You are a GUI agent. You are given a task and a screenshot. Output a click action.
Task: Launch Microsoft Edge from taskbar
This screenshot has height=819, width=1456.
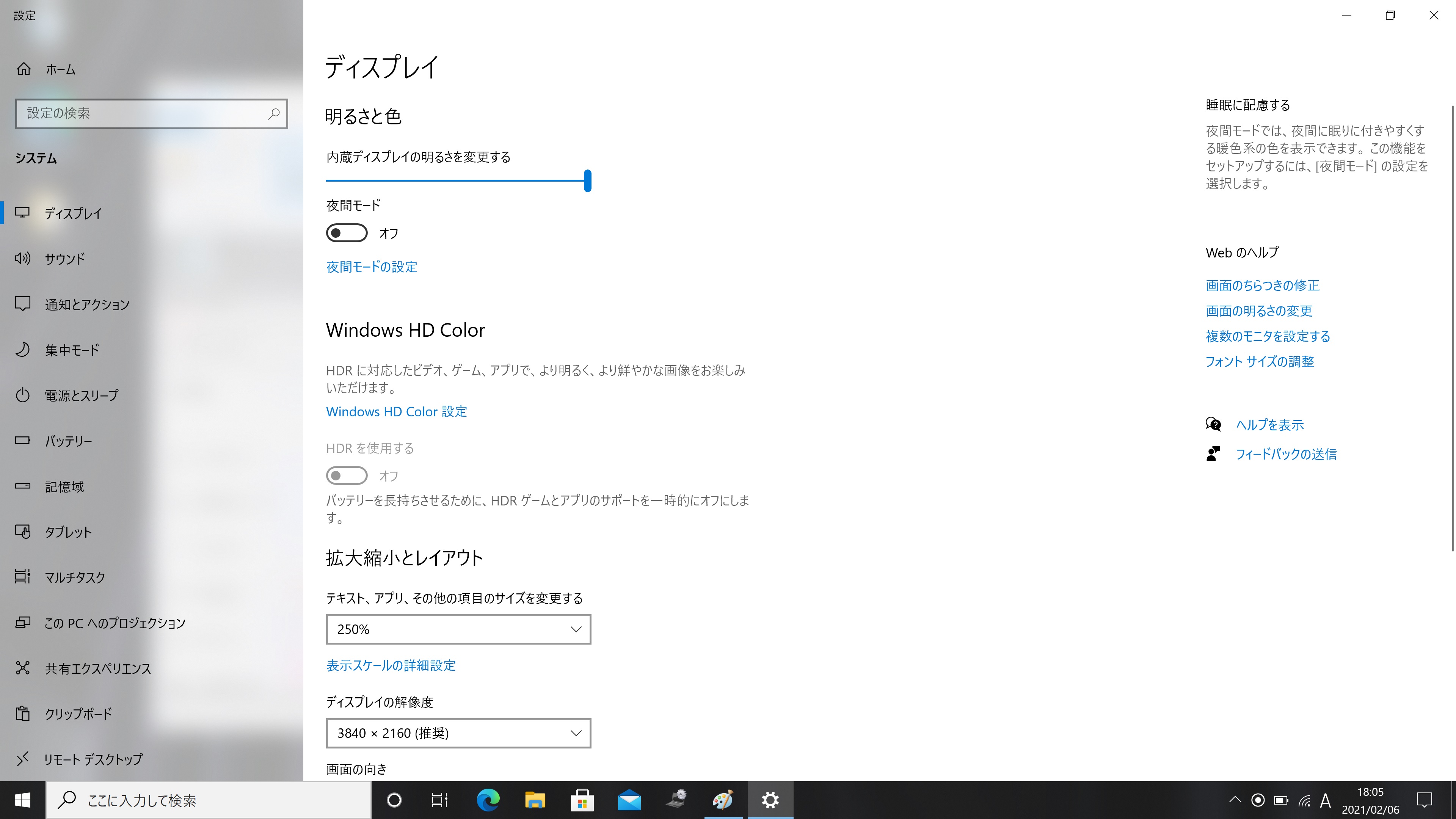[x=488, y=800]
